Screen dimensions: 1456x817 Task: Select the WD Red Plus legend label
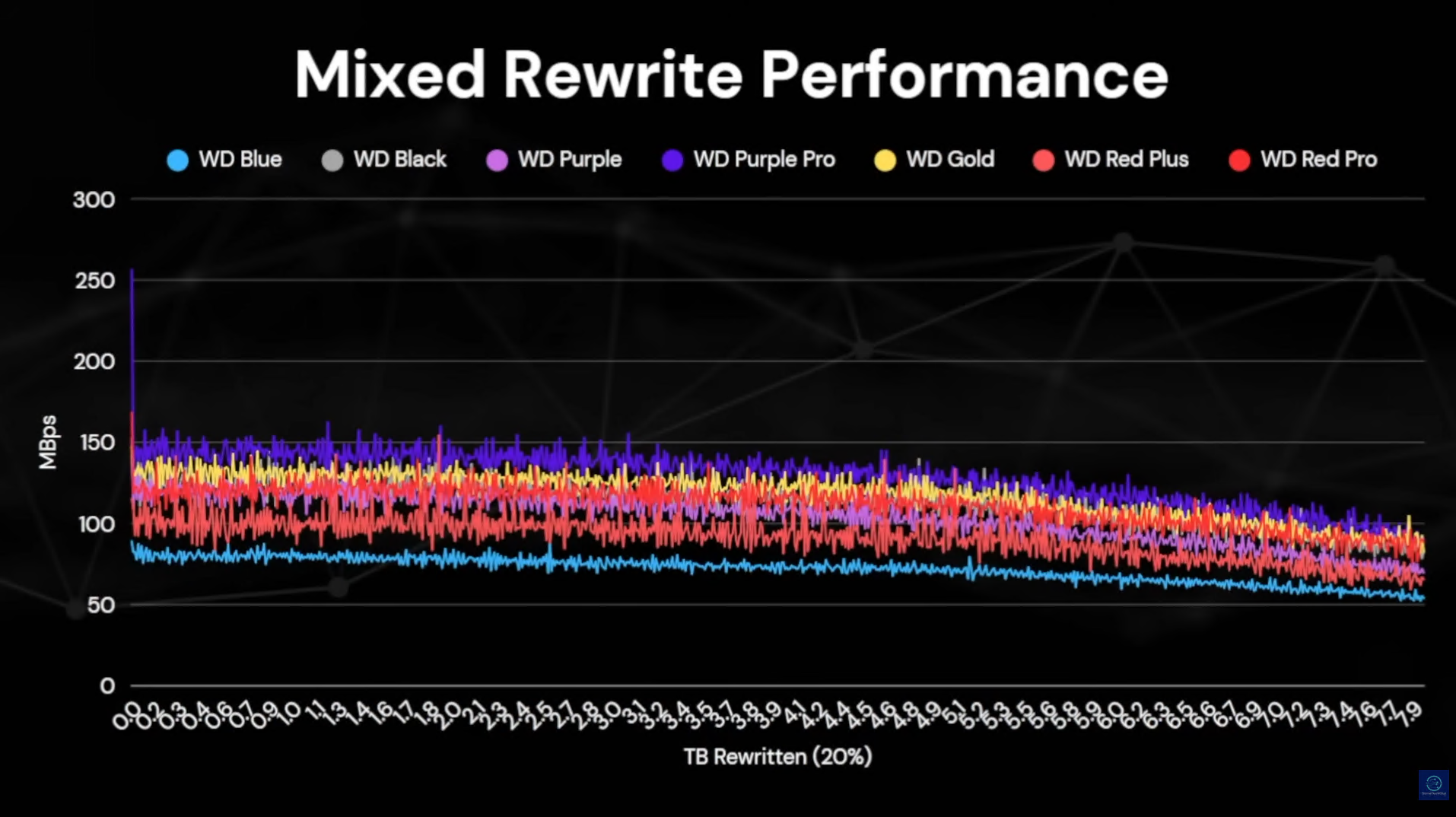pos(1127,159)
